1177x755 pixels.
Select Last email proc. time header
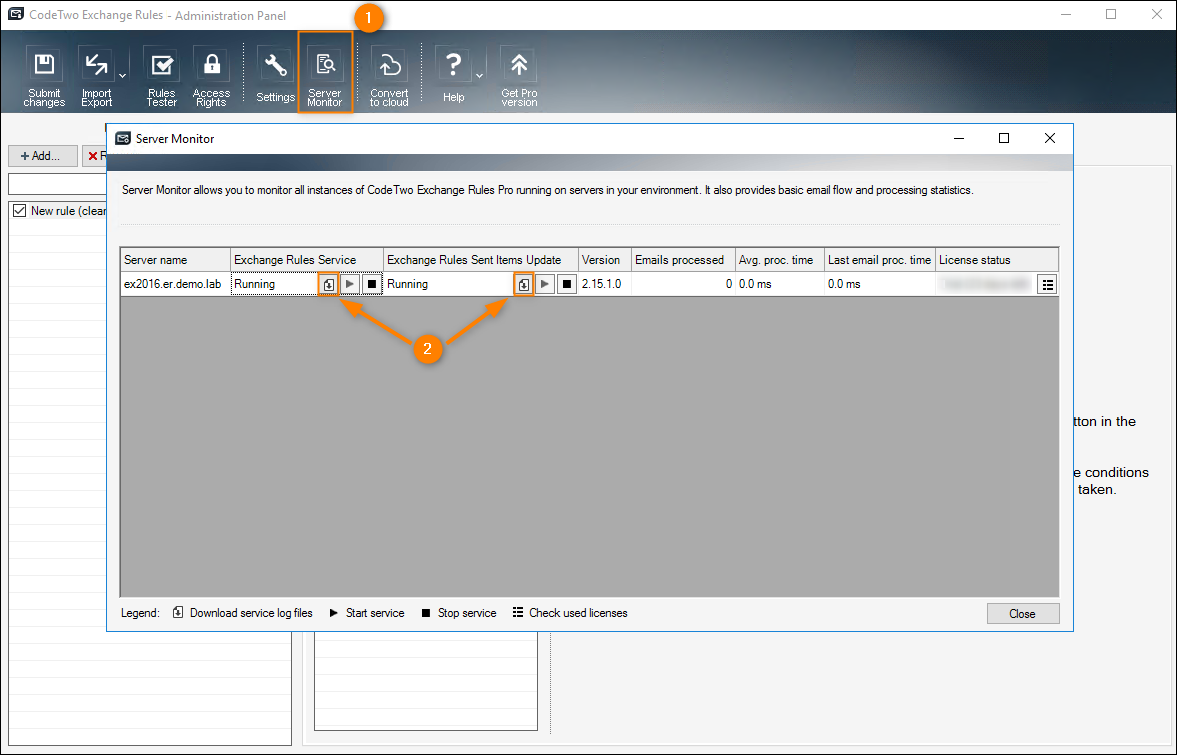880,260
